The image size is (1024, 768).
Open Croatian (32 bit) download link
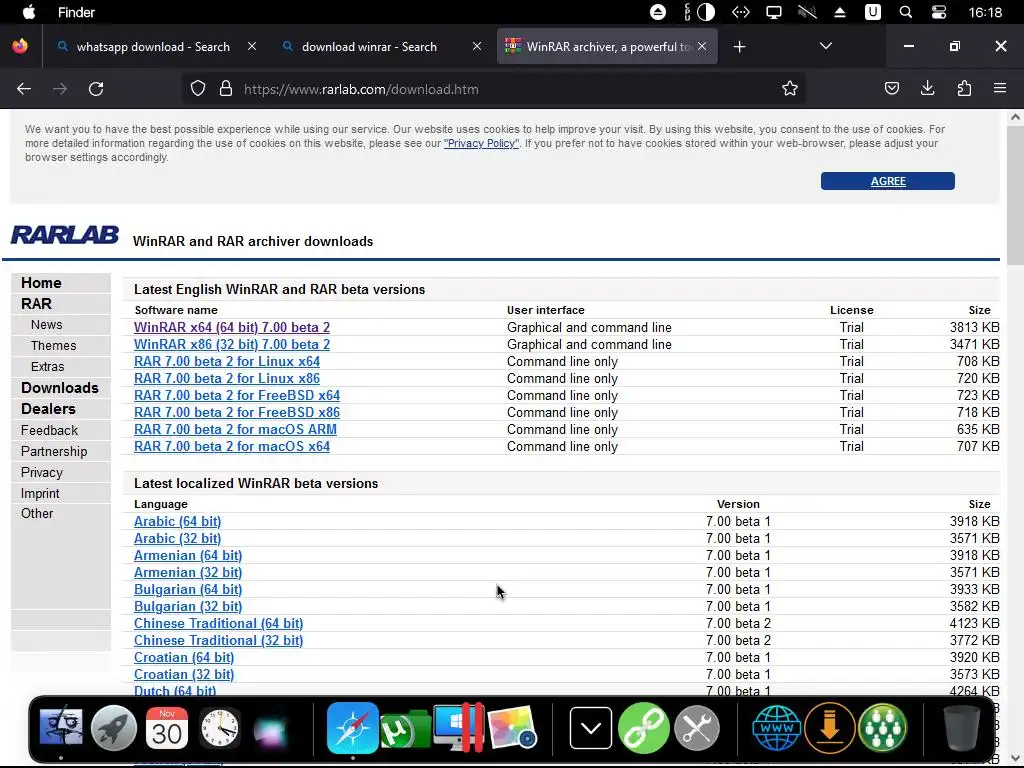[184, 674]
